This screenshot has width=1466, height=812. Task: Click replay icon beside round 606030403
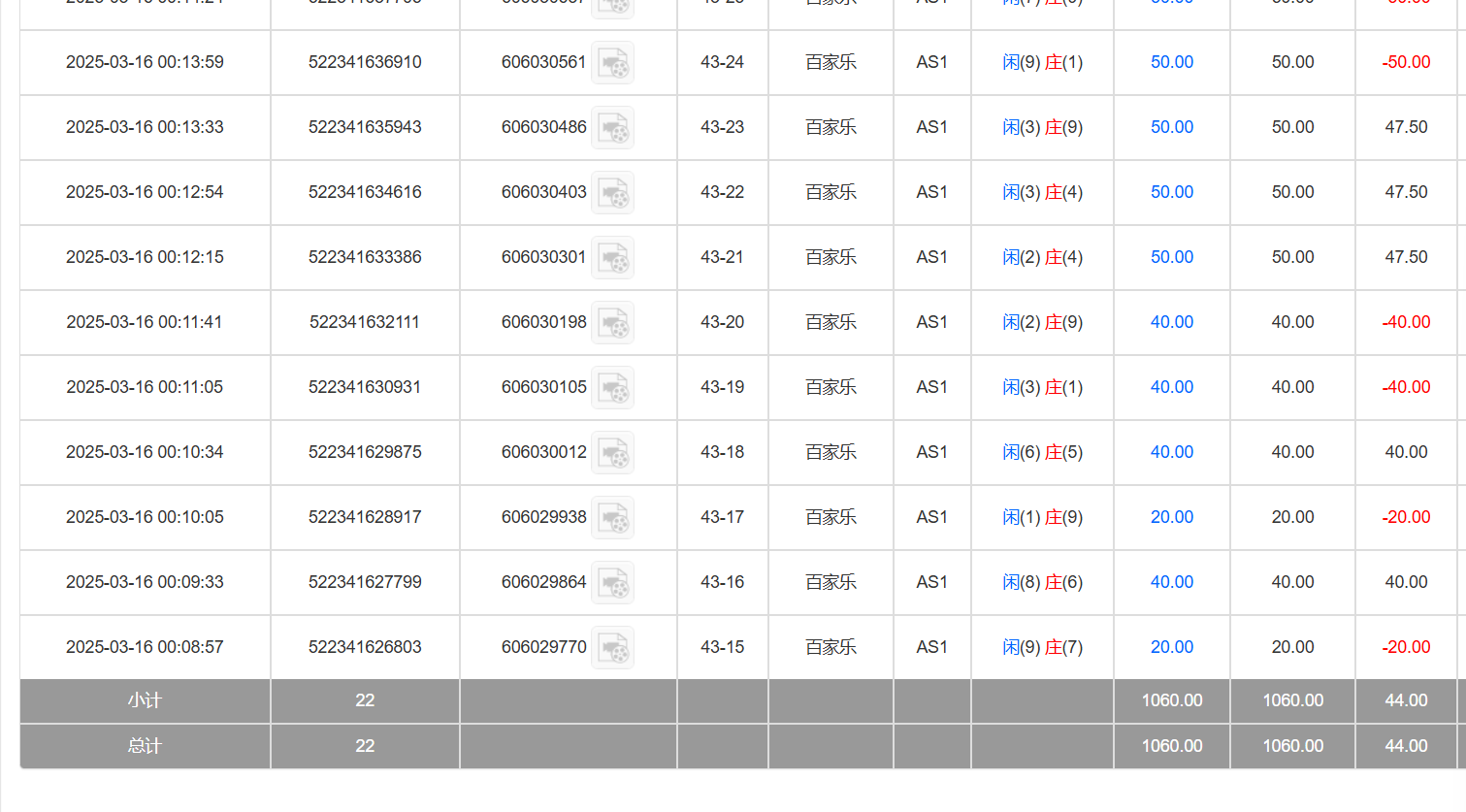(x=612, y=193)
